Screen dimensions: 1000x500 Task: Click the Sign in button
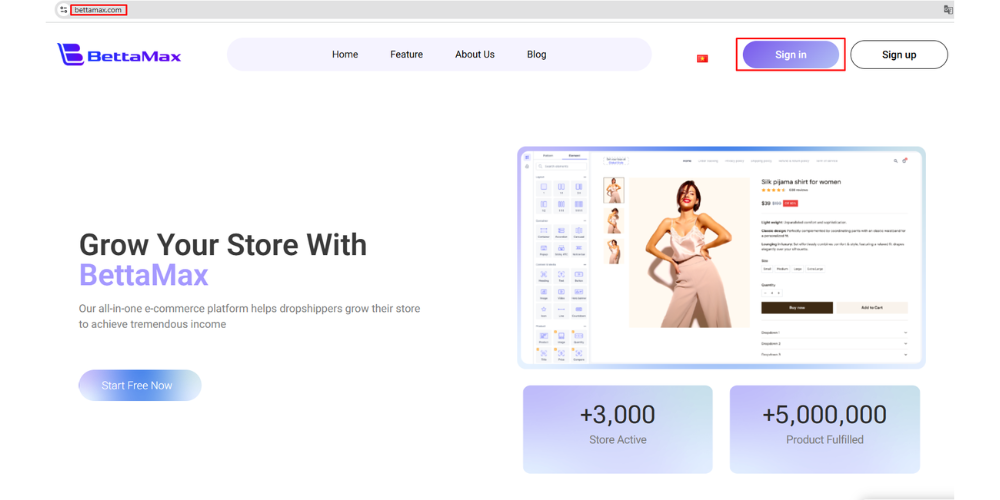pos(791,54)
